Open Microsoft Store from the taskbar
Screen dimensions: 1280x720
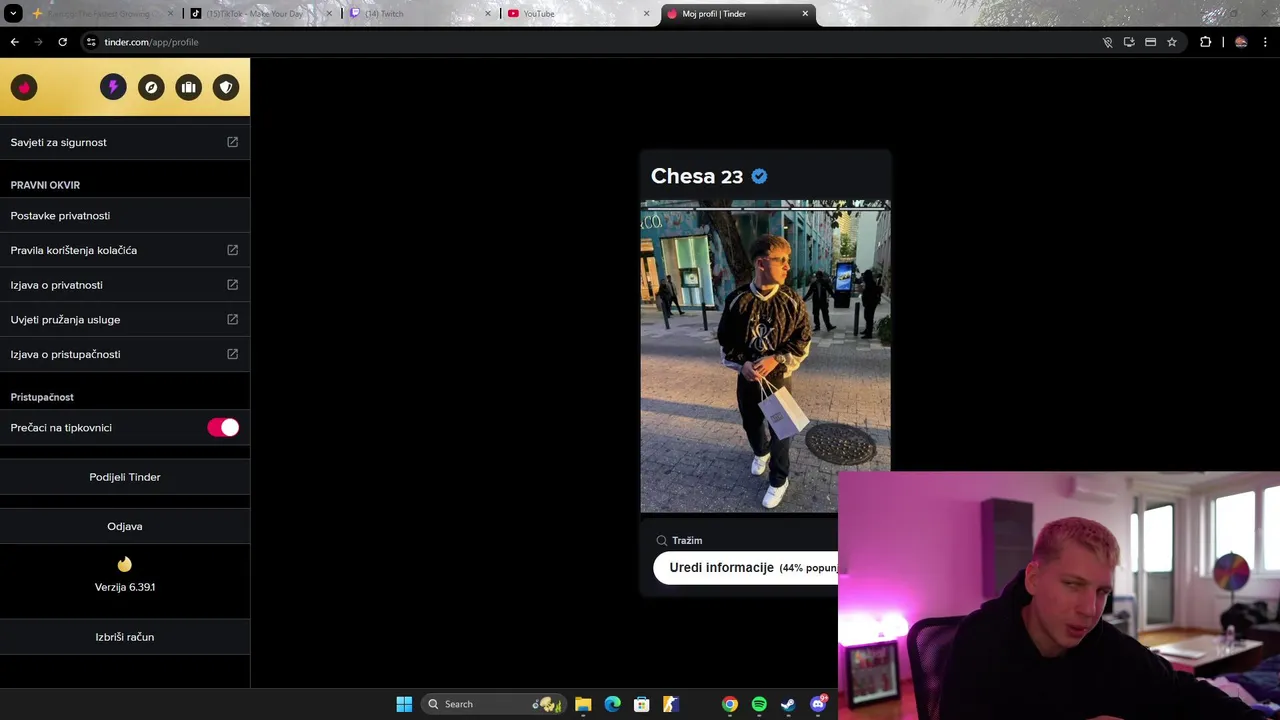coord(642,704)
